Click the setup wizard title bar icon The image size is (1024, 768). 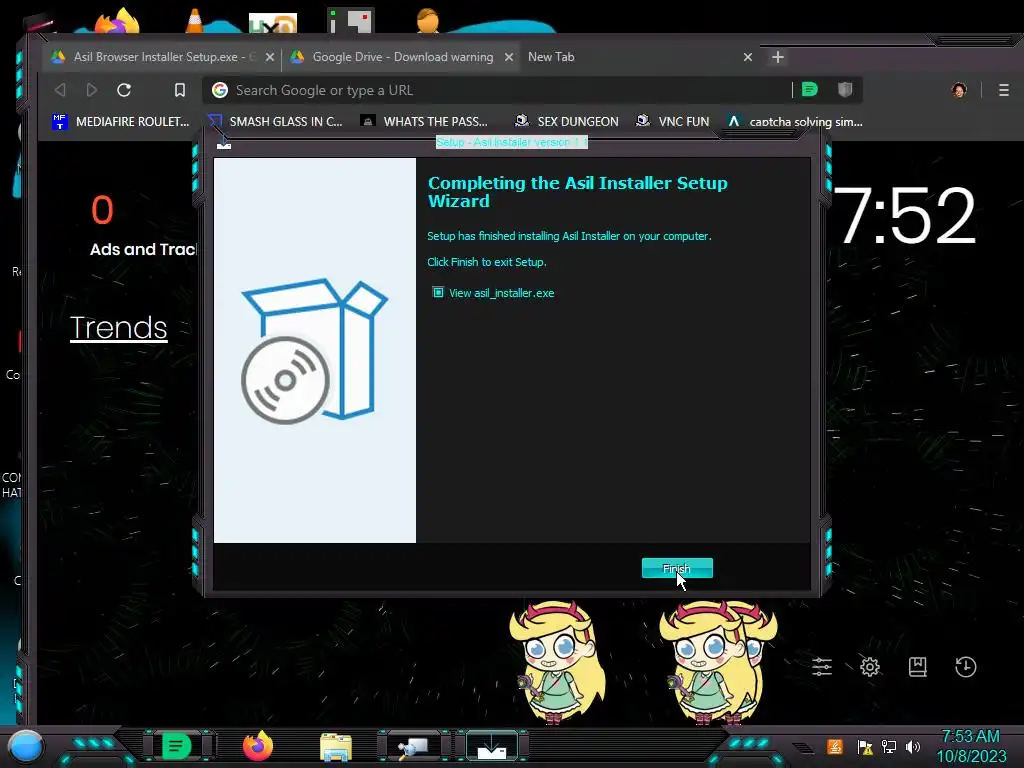click(x=224, y=145)
